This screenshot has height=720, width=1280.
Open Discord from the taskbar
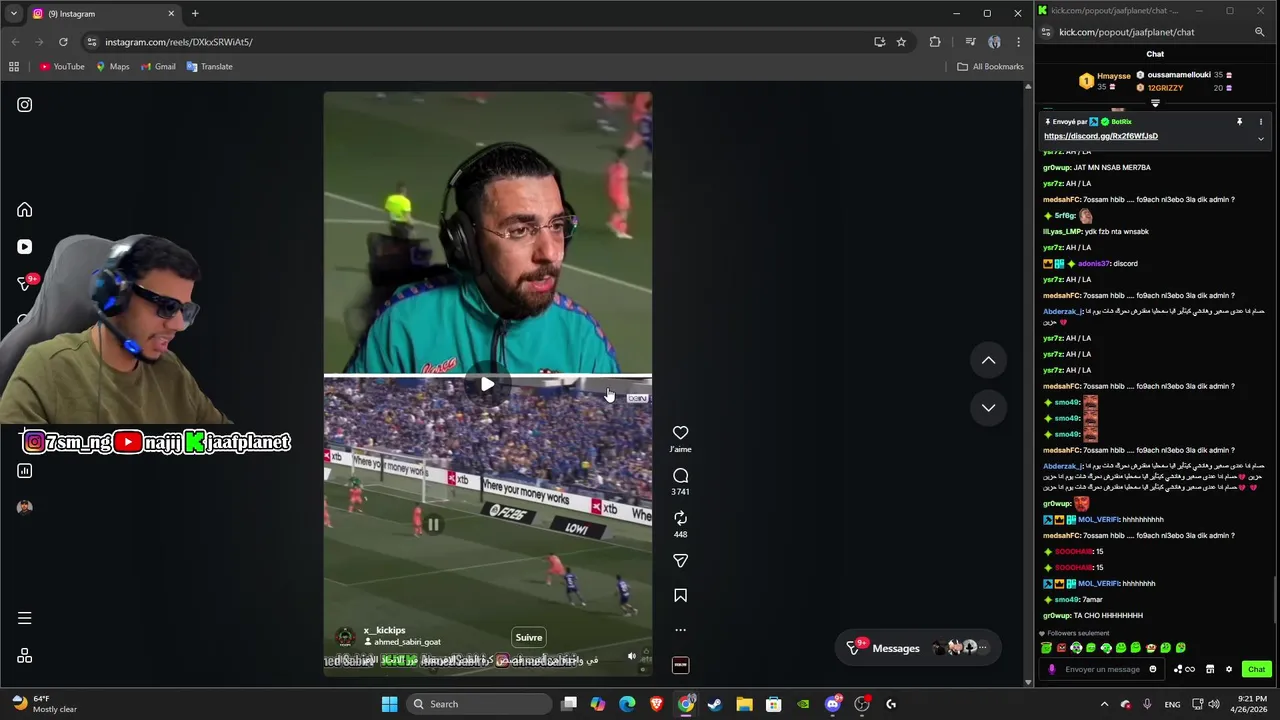coord(832,704)
